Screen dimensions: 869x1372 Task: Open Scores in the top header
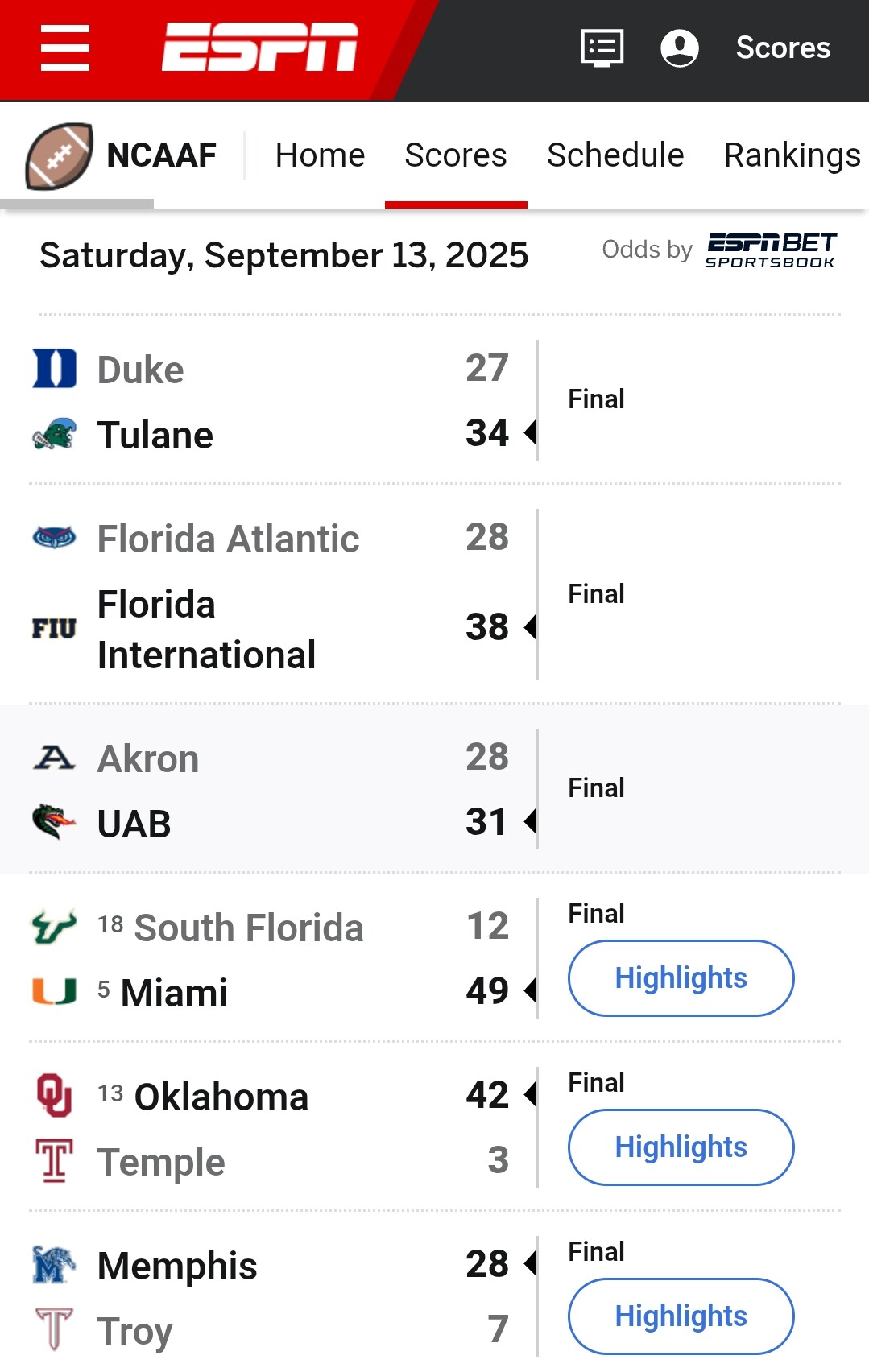point(783,48)
